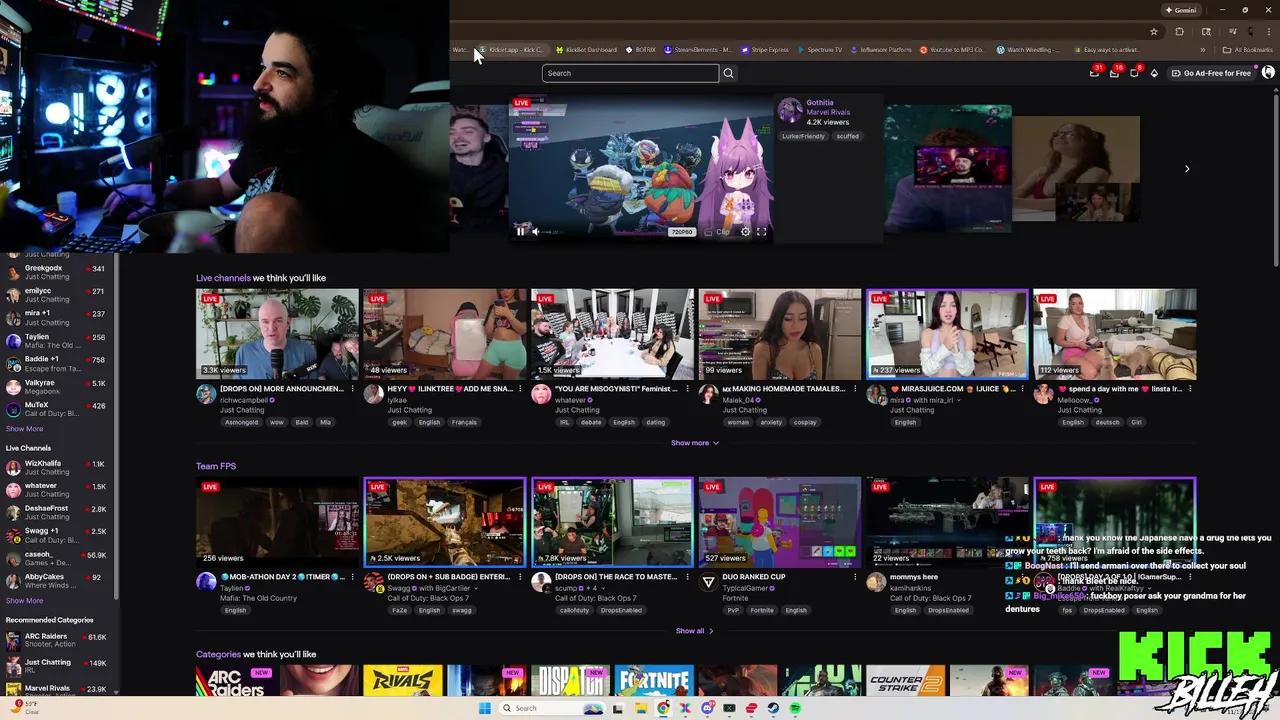
Task: Open options menu for Malek_04 stream
Action: point(854,389)
